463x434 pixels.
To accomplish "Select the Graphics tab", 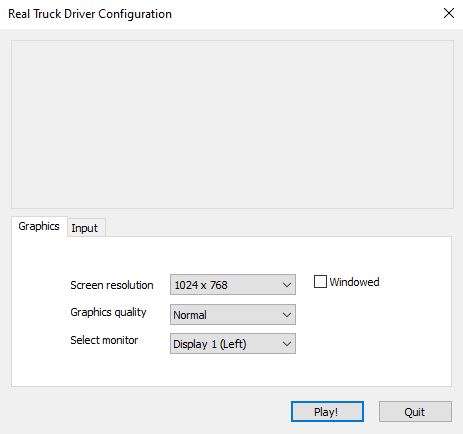I will pyautogui.click(x=39, y=226).
